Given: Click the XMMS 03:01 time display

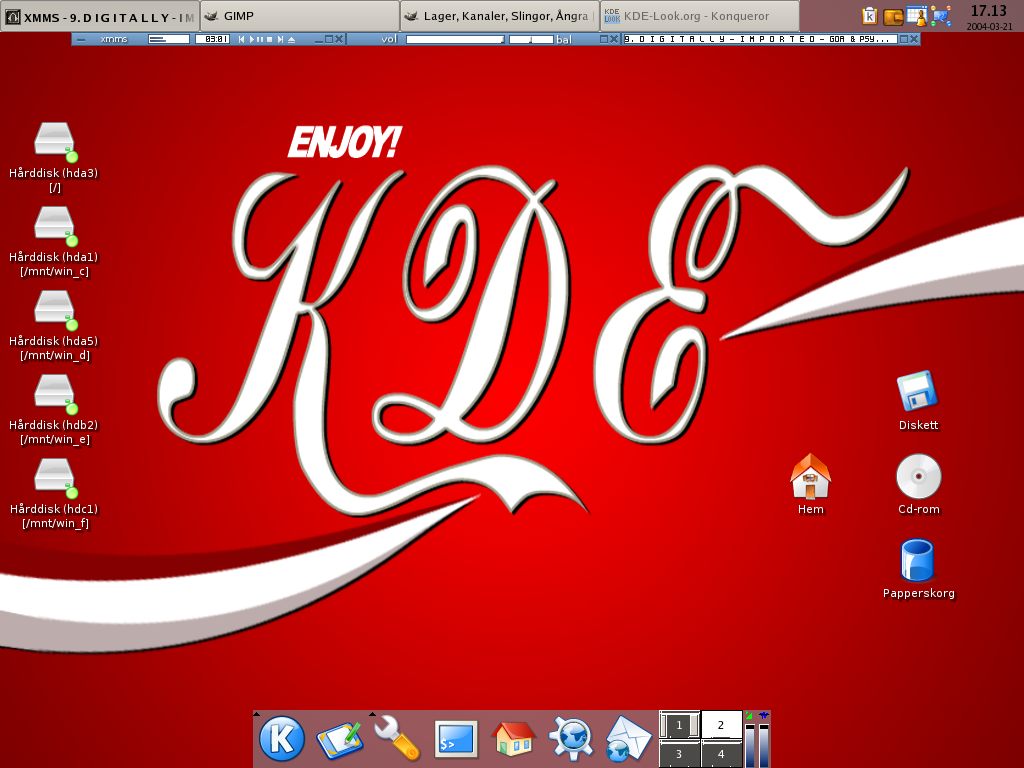Looking at the screenshot, I should 213,39.
